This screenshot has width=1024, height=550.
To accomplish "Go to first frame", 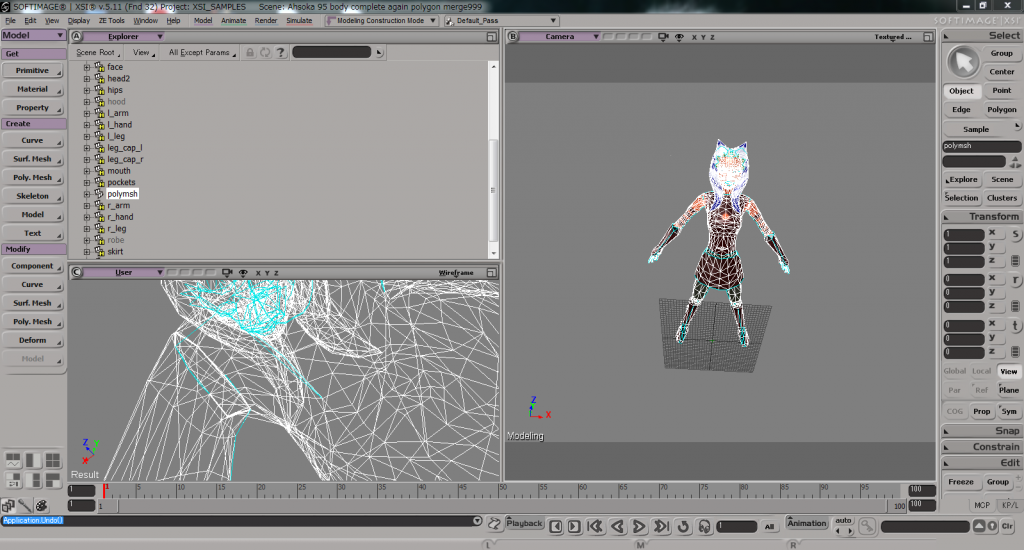I will tap(595, 526).
